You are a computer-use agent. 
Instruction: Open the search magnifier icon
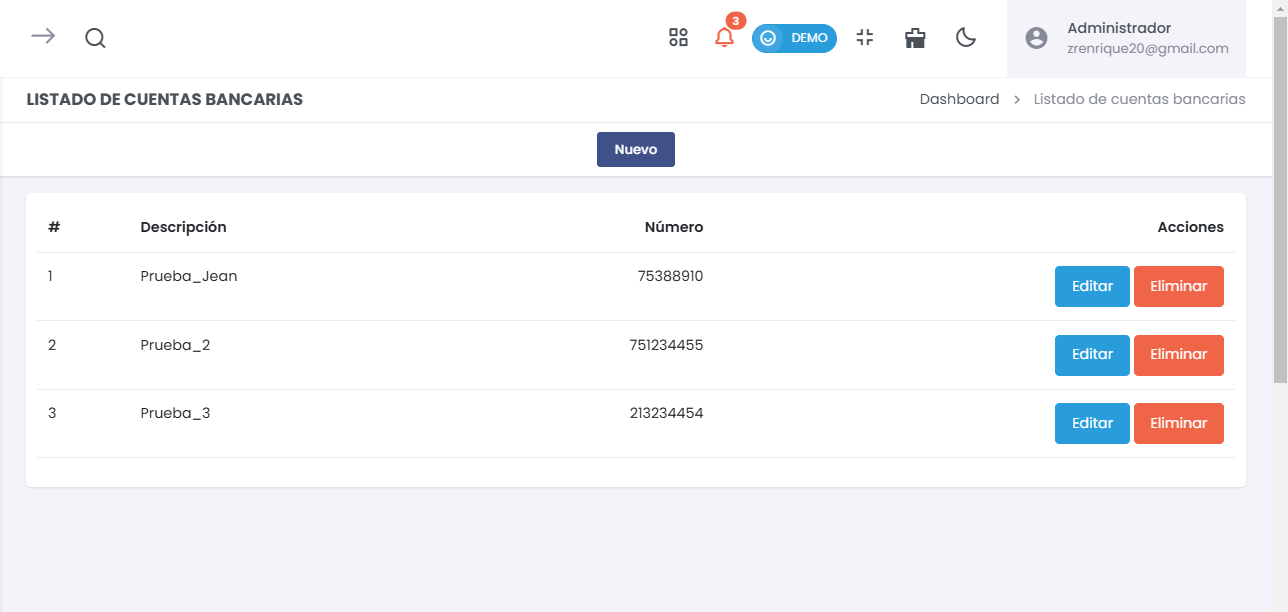(x=95, y=38)
